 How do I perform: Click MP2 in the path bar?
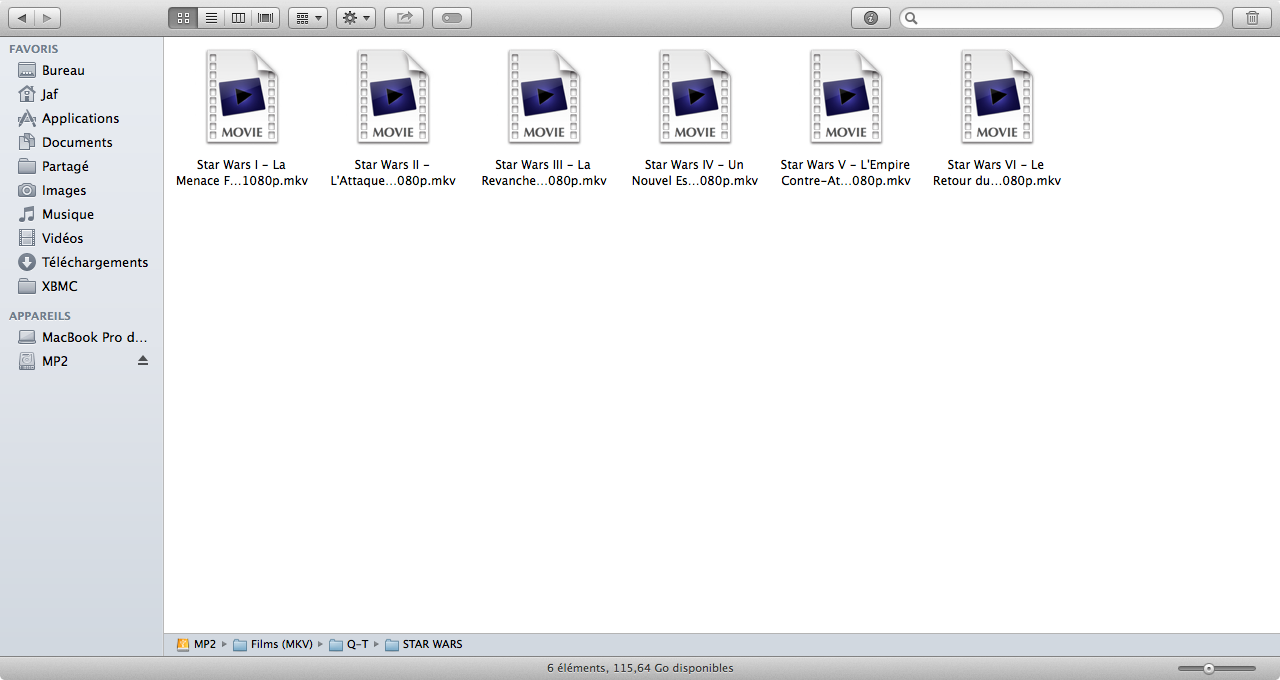pos(196,644)
